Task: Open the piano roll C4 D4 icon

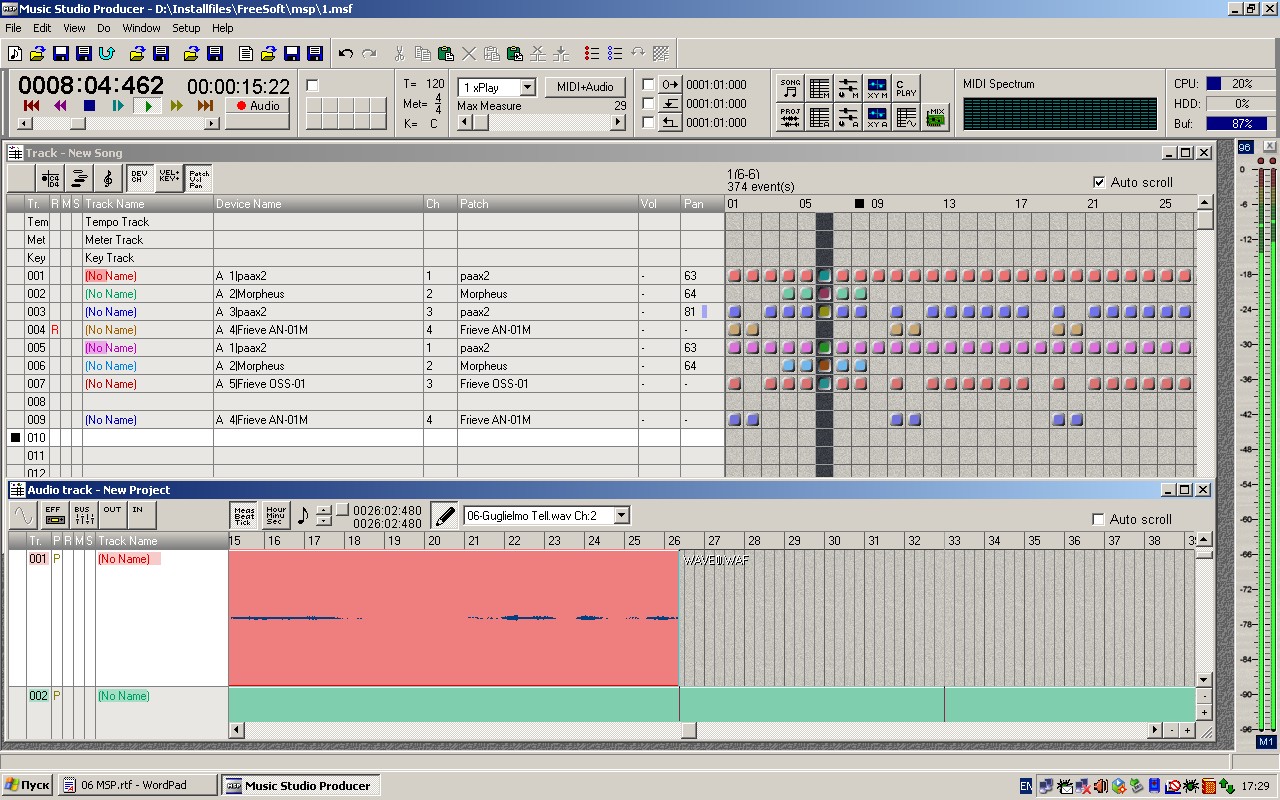Action: [50, 179]
